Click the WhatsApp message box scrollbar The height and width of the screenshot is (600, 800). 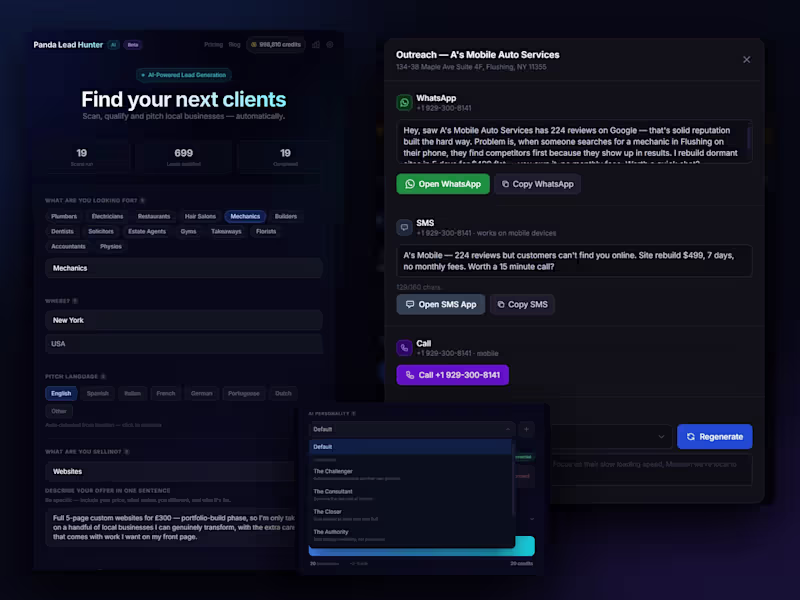(x=748, y=138)
